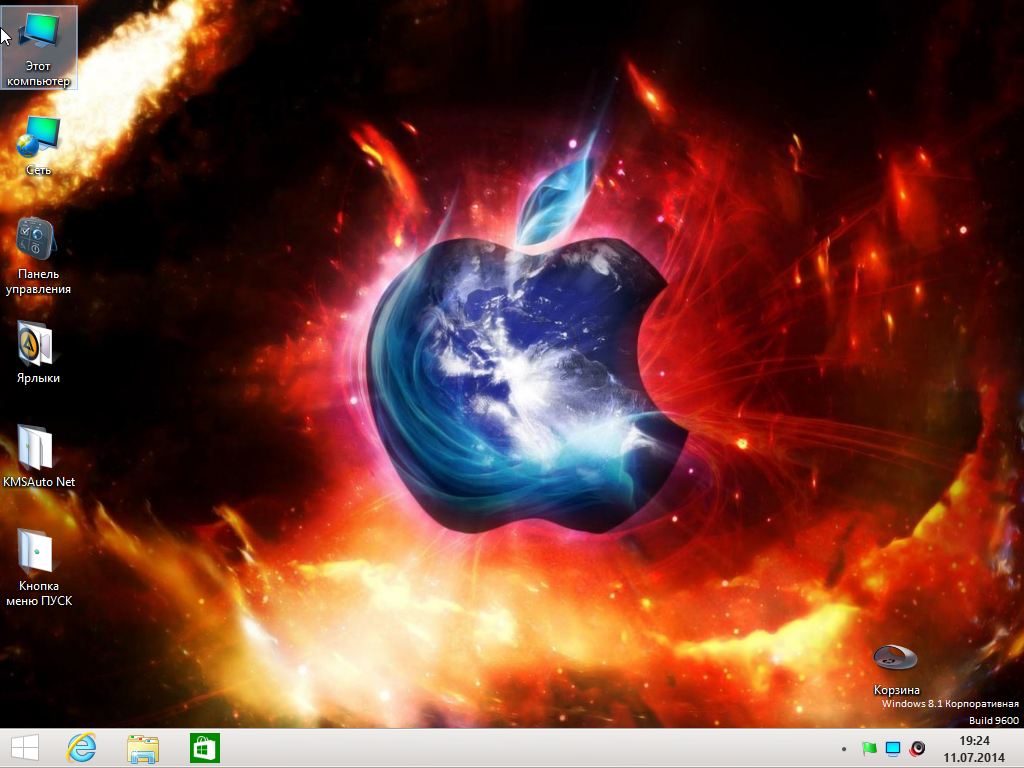The height and width of the screenshot is (768, 1024).
Task: Click the date 11.07.2014 in taskbar
Action: pyautogui.click(x=974, y=758)
